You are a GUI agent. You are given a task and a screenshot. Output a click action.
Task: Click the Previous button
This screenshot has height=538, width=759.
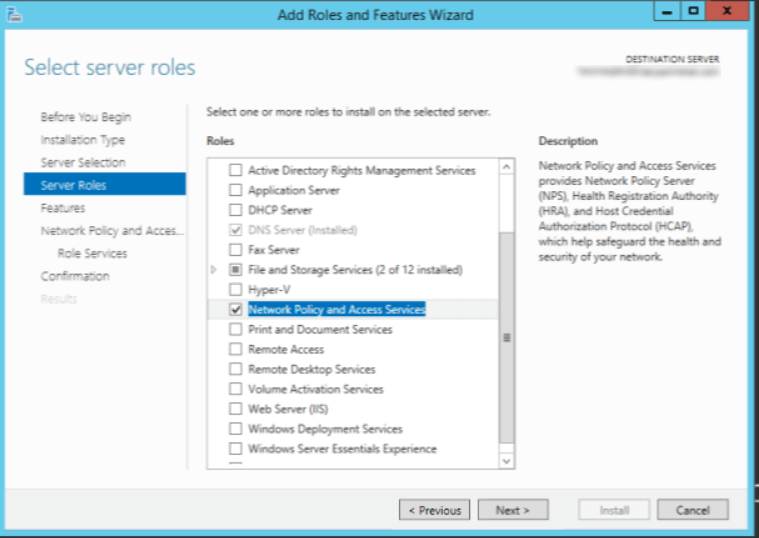coord(435,510)
